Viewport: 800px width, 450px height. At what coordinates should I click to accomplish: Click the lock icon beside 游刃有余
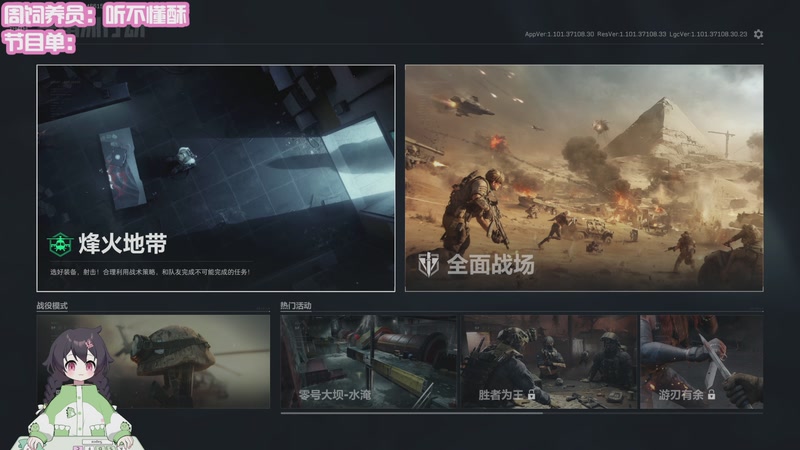click(711, 394)
